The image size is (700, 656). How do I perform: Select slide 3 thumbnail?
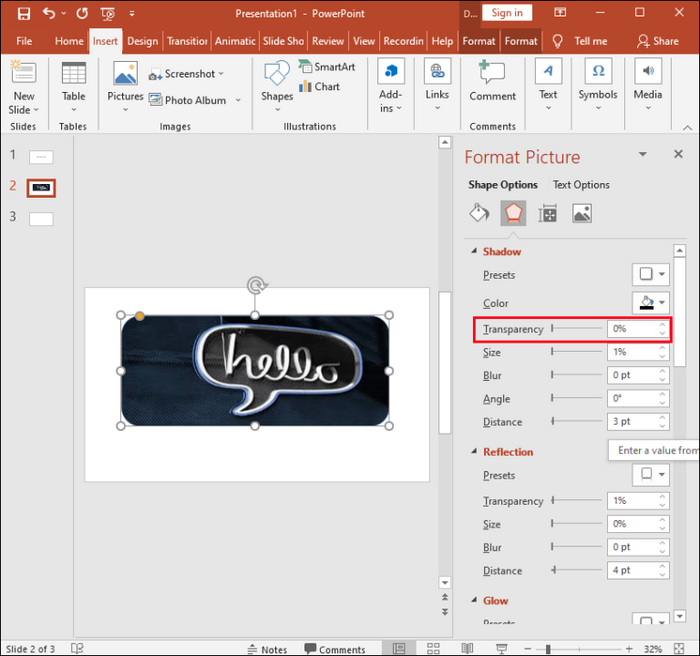coord(41,218)
